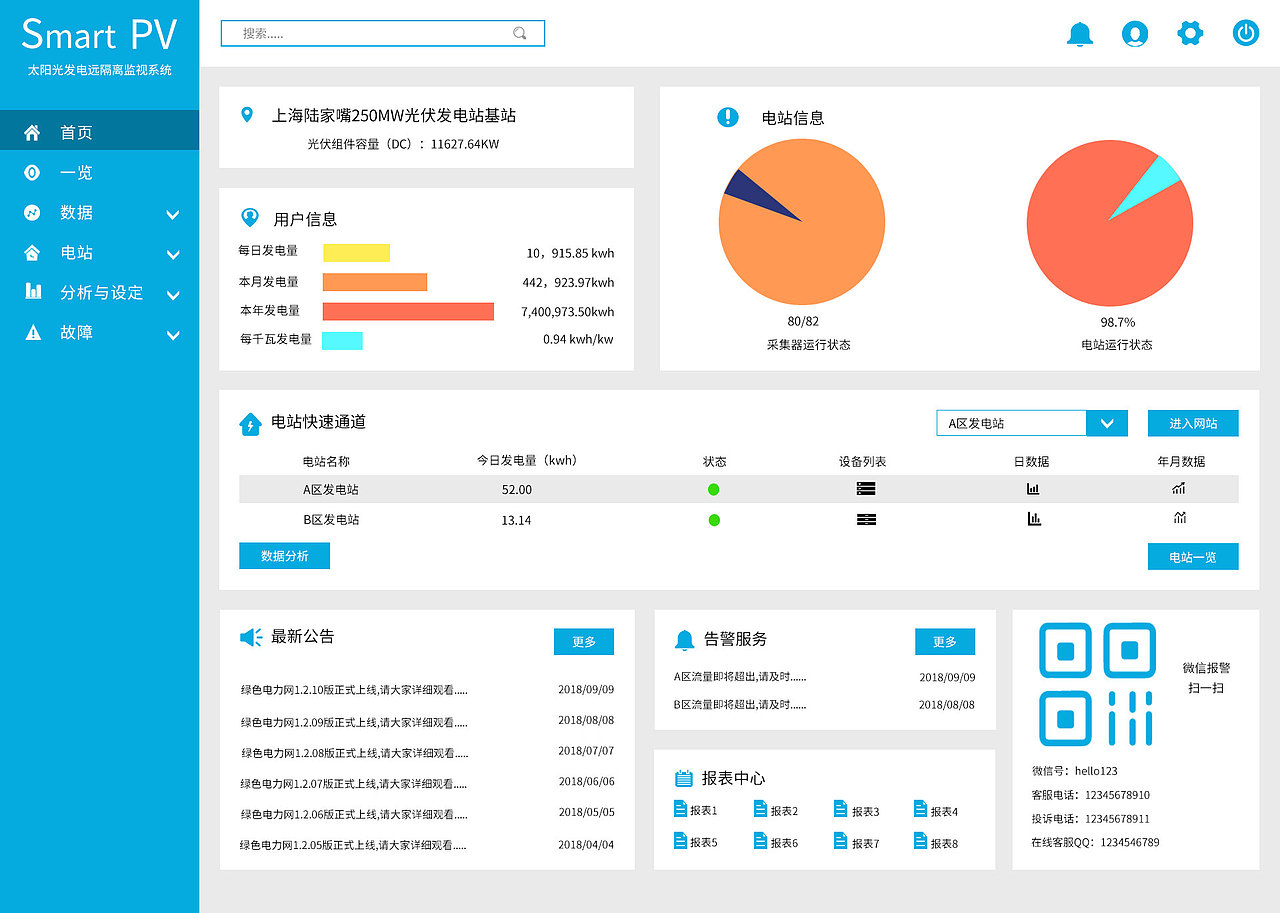Click the 电站信息 exclamation icon
1280x913 pixels.
(728, 117)
